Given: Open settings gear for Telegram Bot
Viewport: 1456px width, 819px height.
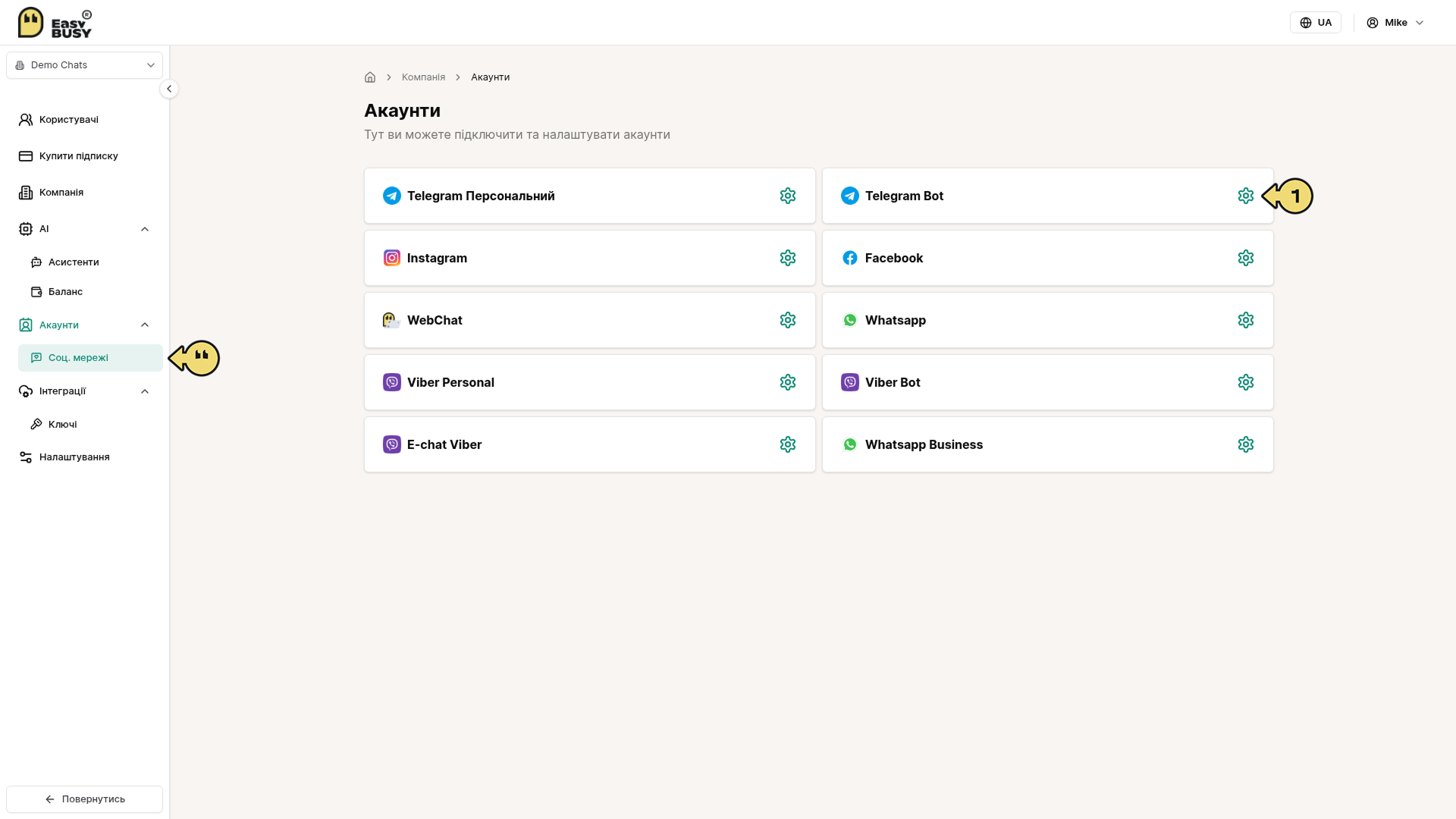Looking at the screenshot, I should click(x=1246, y=196).
